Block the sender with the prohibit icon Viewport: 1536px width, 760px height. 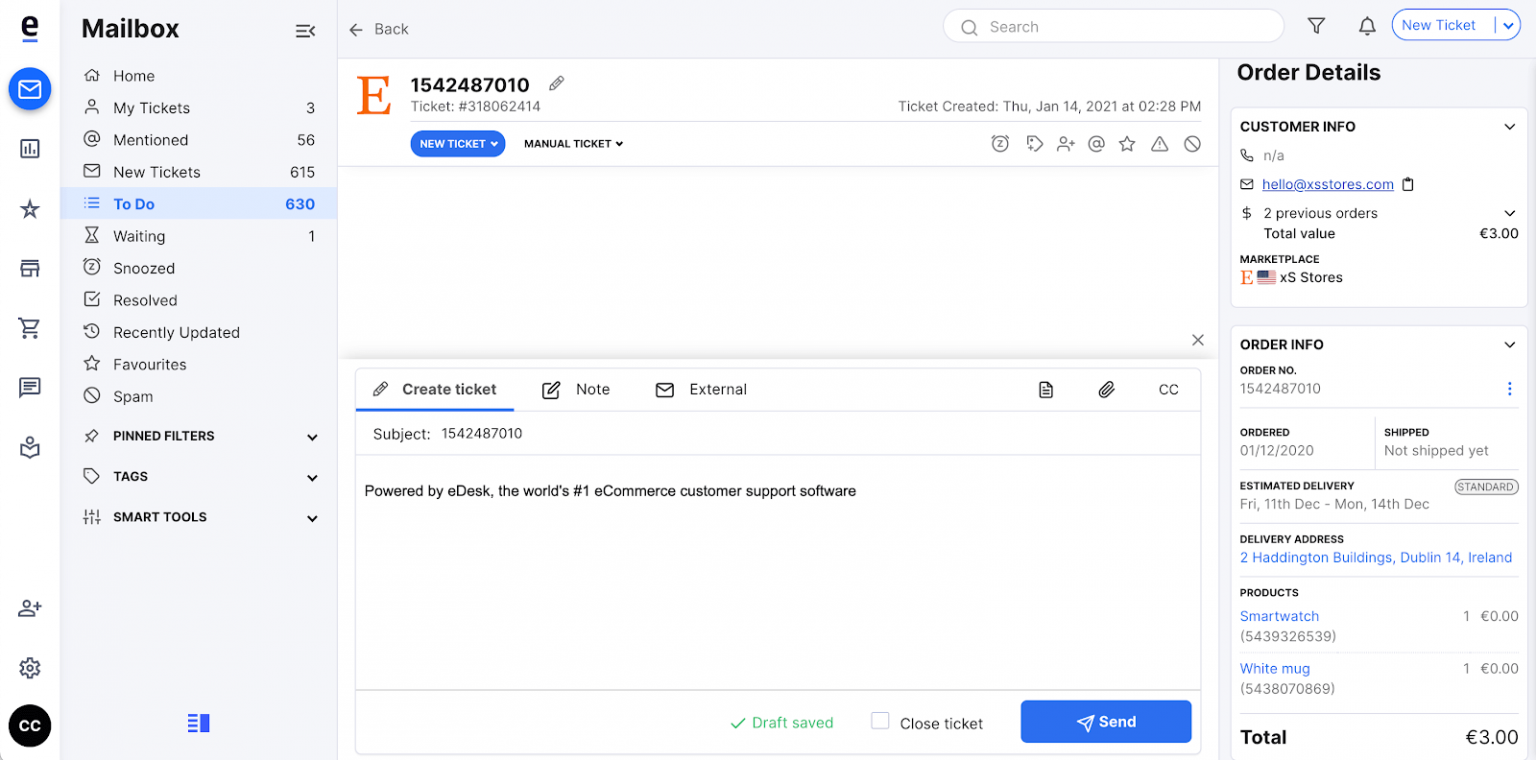coord(1191,143)
